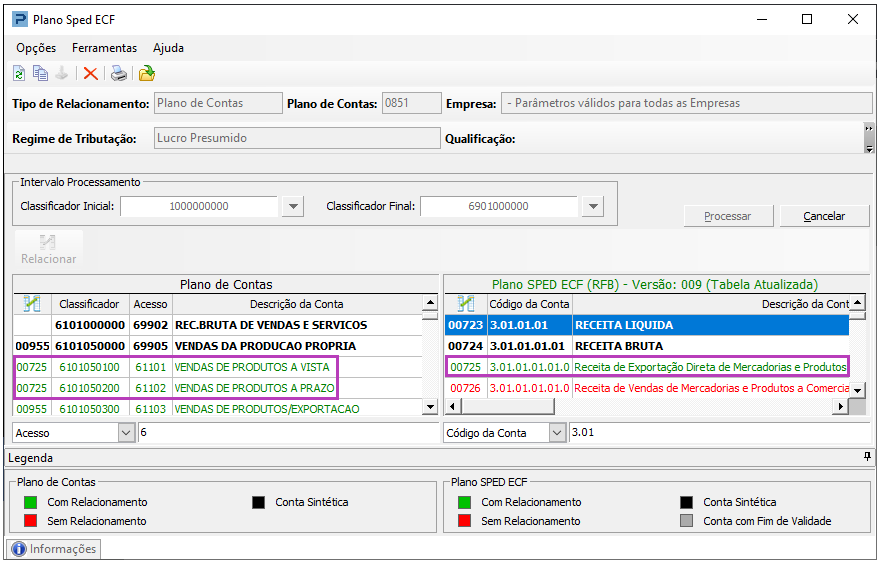Viewport: 881px width, 565px height.
Task: Click the Acesso column header
Action: [x=151, y=304]
